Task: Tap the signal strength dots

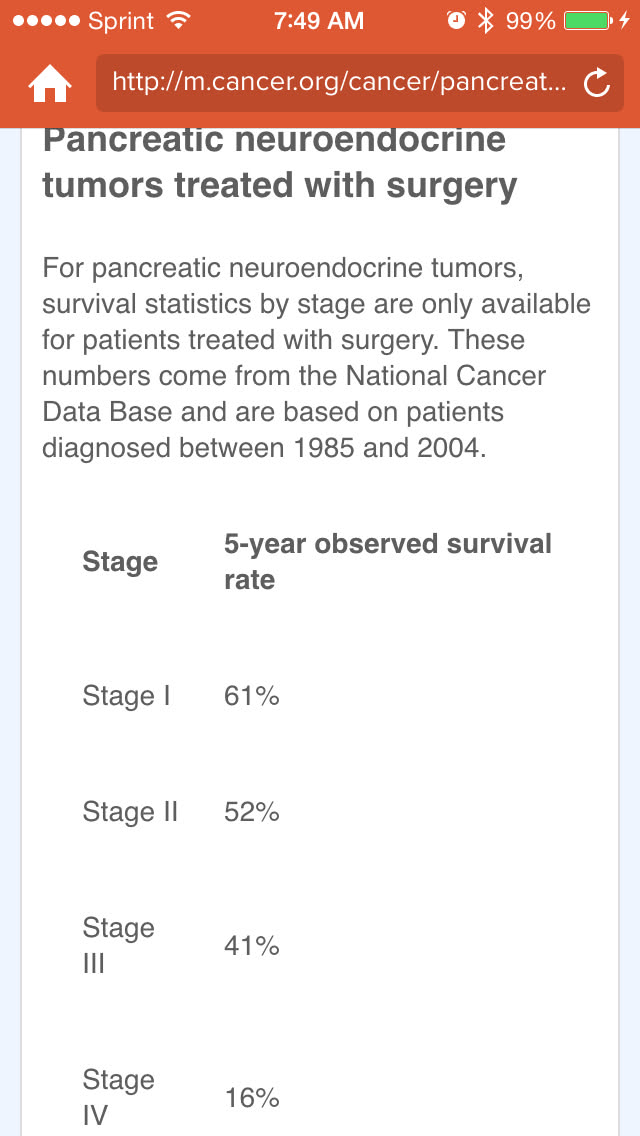Action: click(x=44, y=21)
